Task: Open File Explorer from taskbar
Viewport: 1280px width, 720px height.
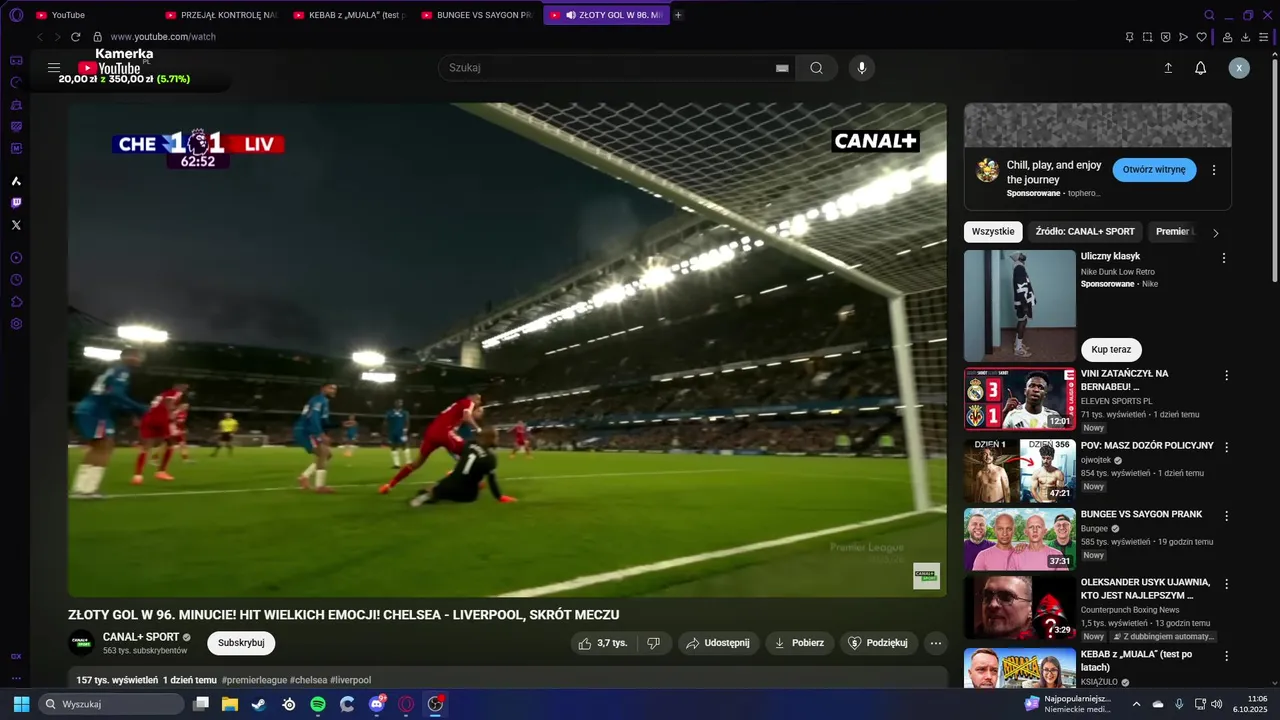Action: pyautogui.click(x=230, y=704)
